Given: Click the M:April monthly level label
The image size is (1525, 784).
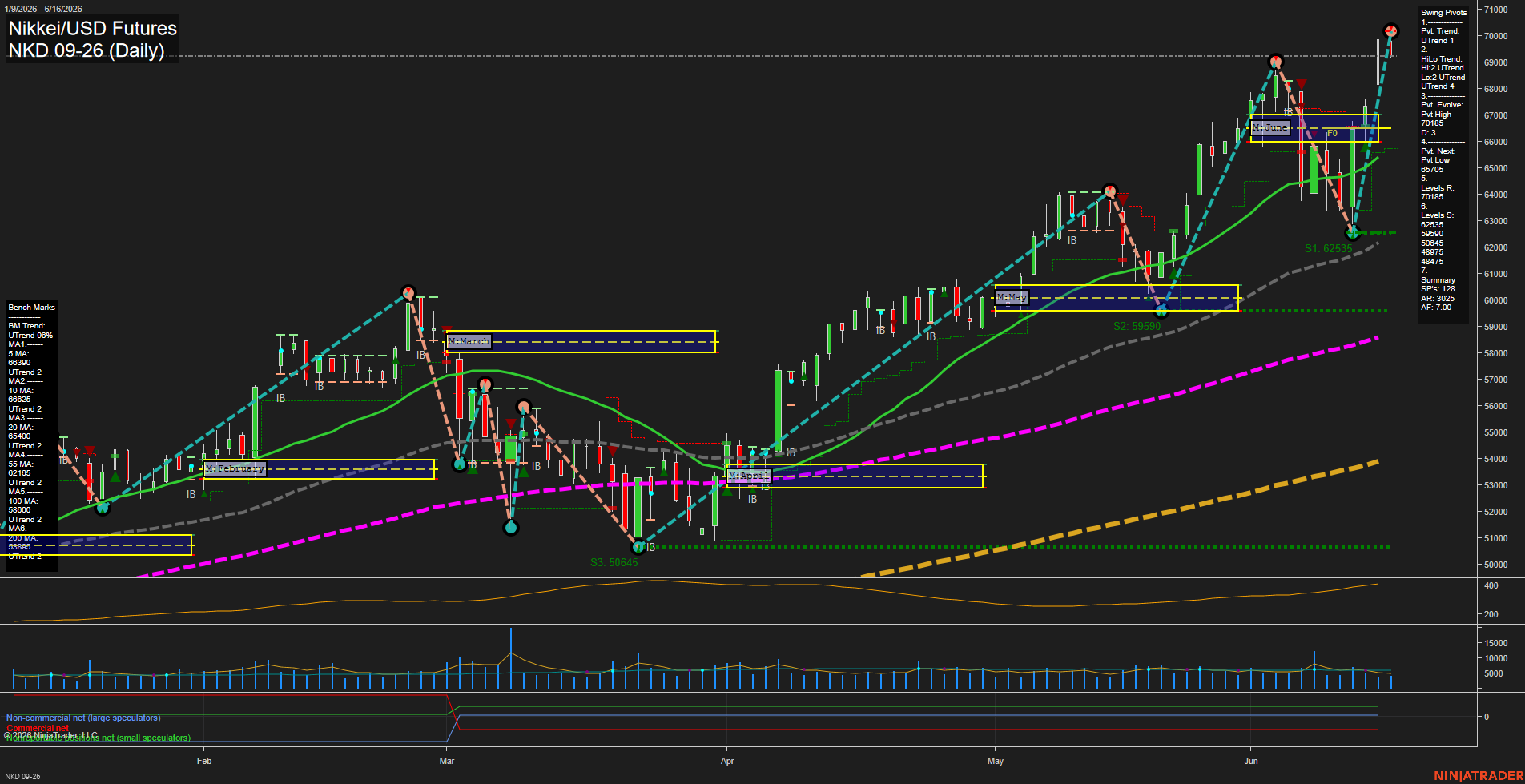Looking at the screenshot, I should [749, 476].
